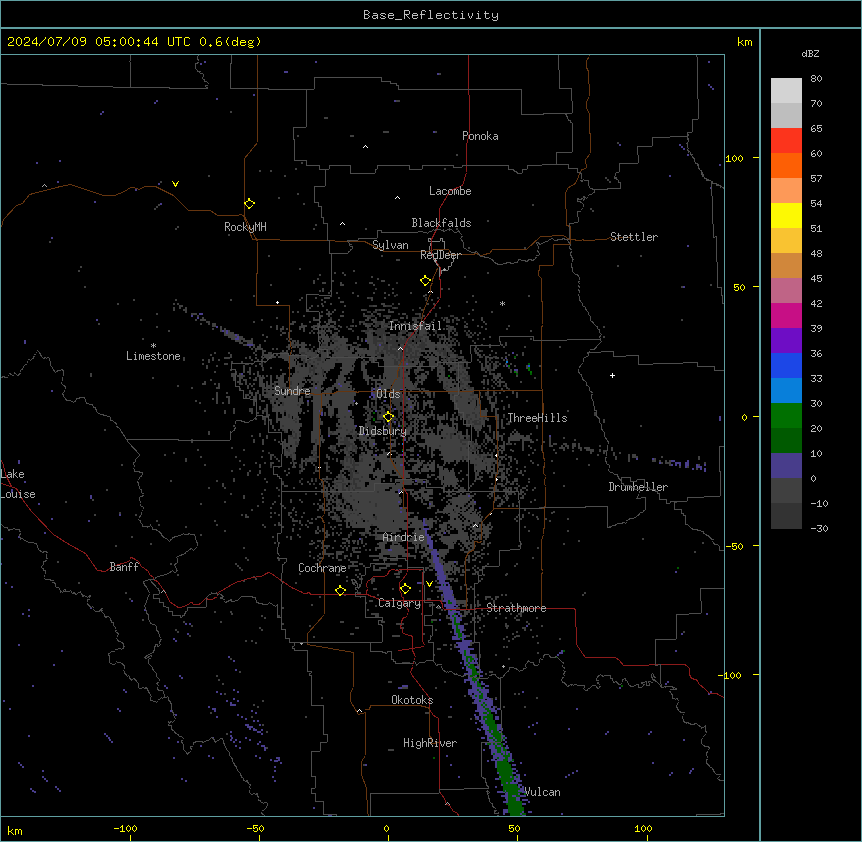
Task: Click the HighRiver label
Action: pyautogui.click(x=430, y=743)
